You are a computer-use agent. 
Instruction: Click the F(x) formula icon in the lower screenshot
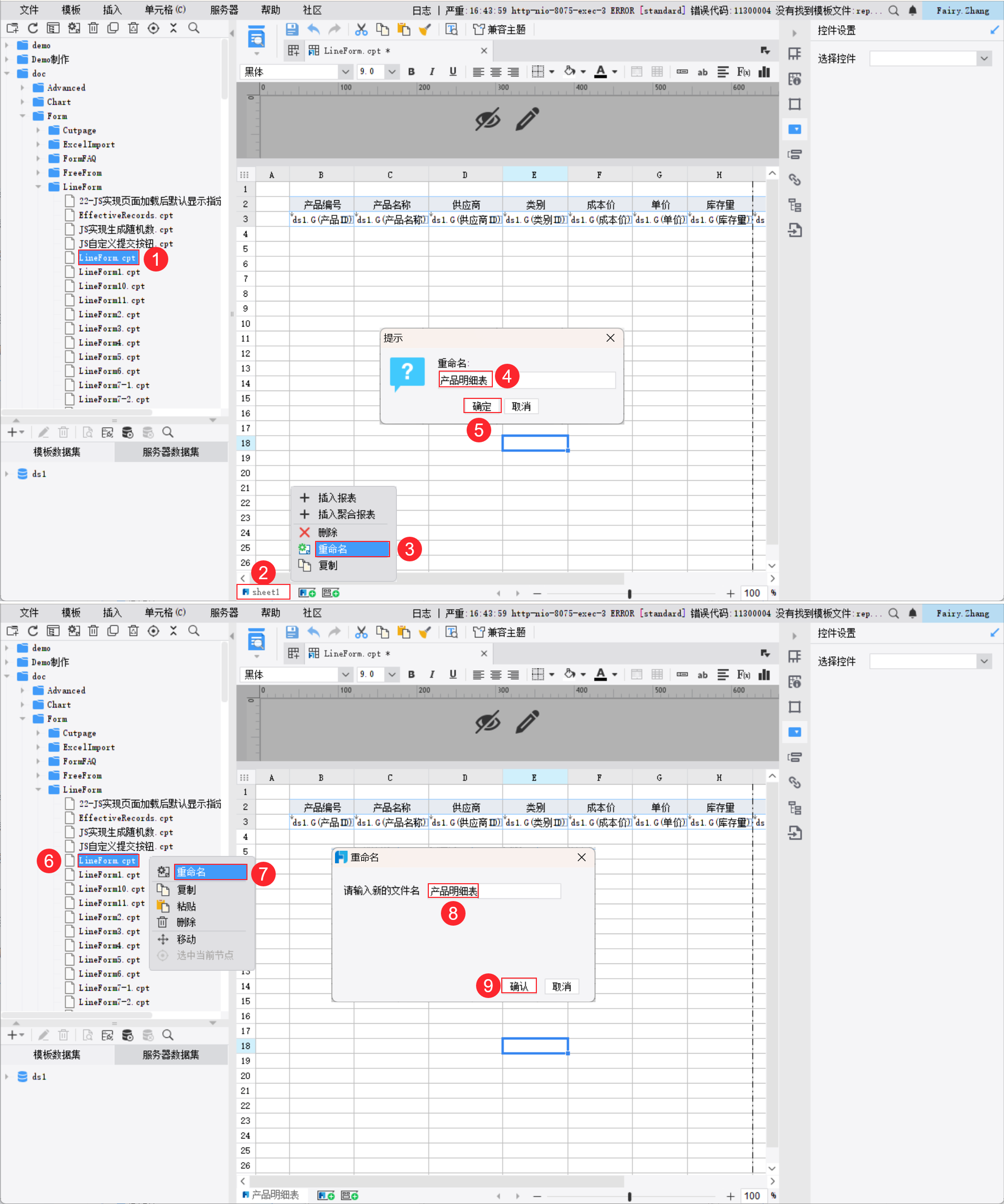pyautogui.click(x=743, y=674)
